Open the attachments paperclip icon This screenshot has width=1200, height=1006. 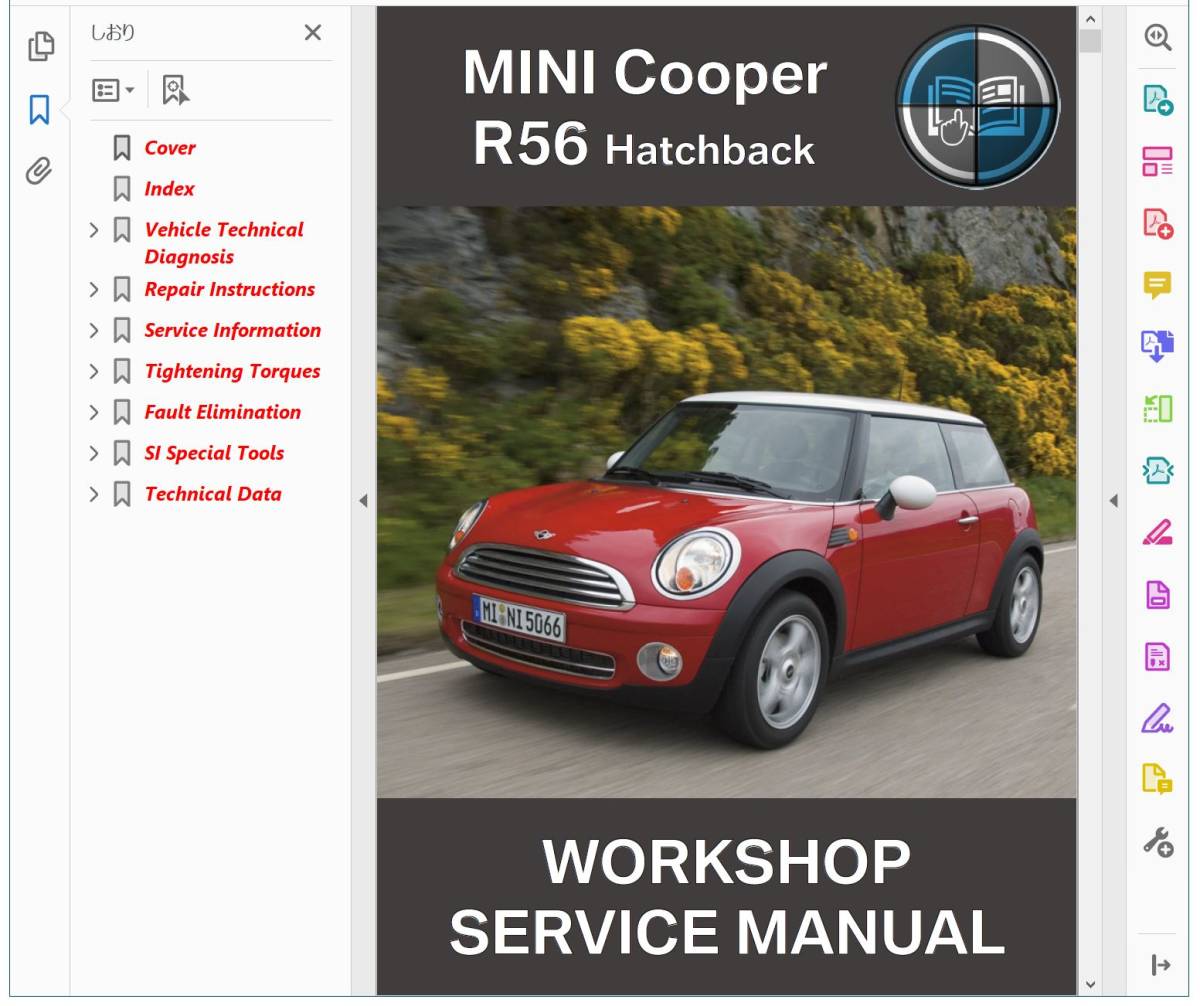pos(39,171)
